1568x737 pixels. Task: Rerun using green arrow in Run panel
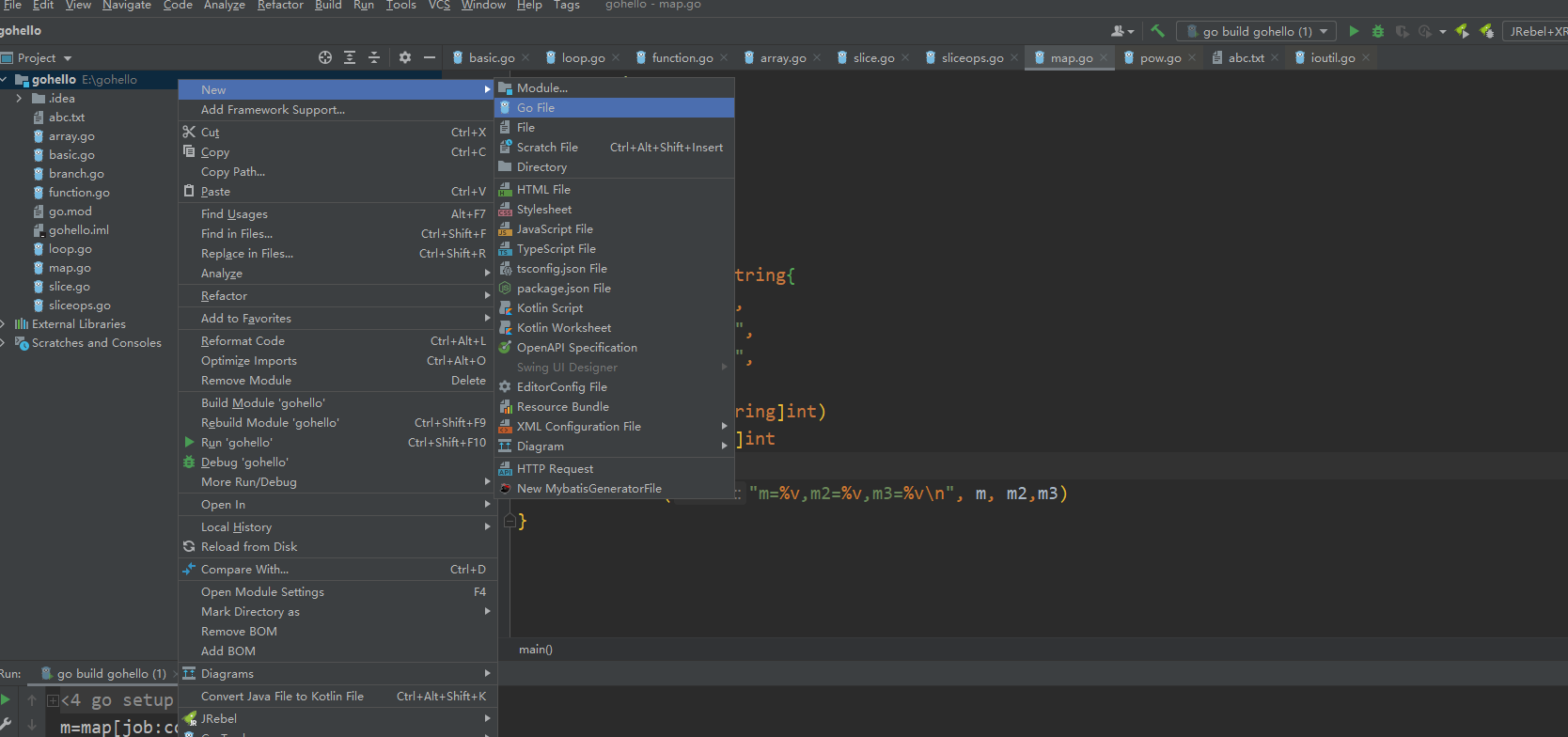pyautogui.click(x=6, y=699)
